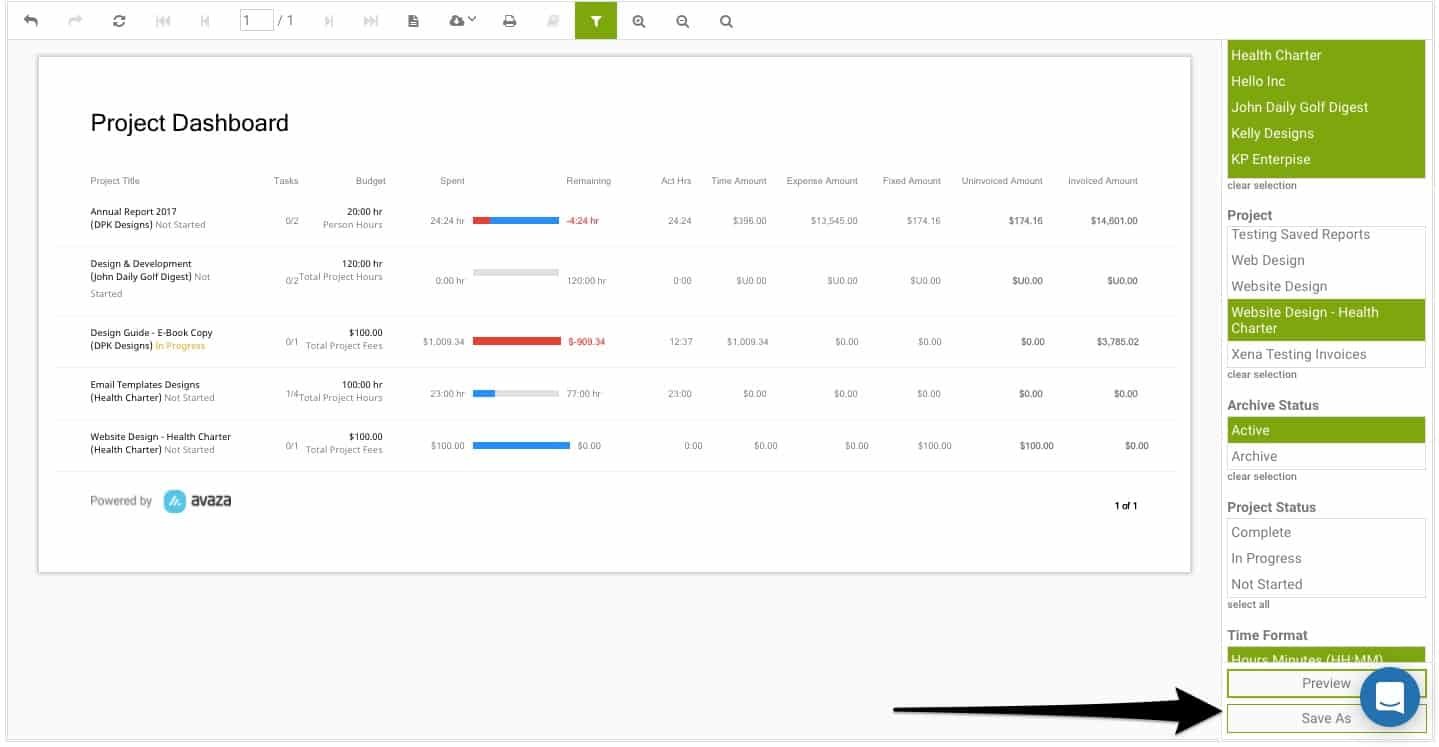
Task: Click the search magnifier icon in toolbar
Action: click(x=727, y=20)
